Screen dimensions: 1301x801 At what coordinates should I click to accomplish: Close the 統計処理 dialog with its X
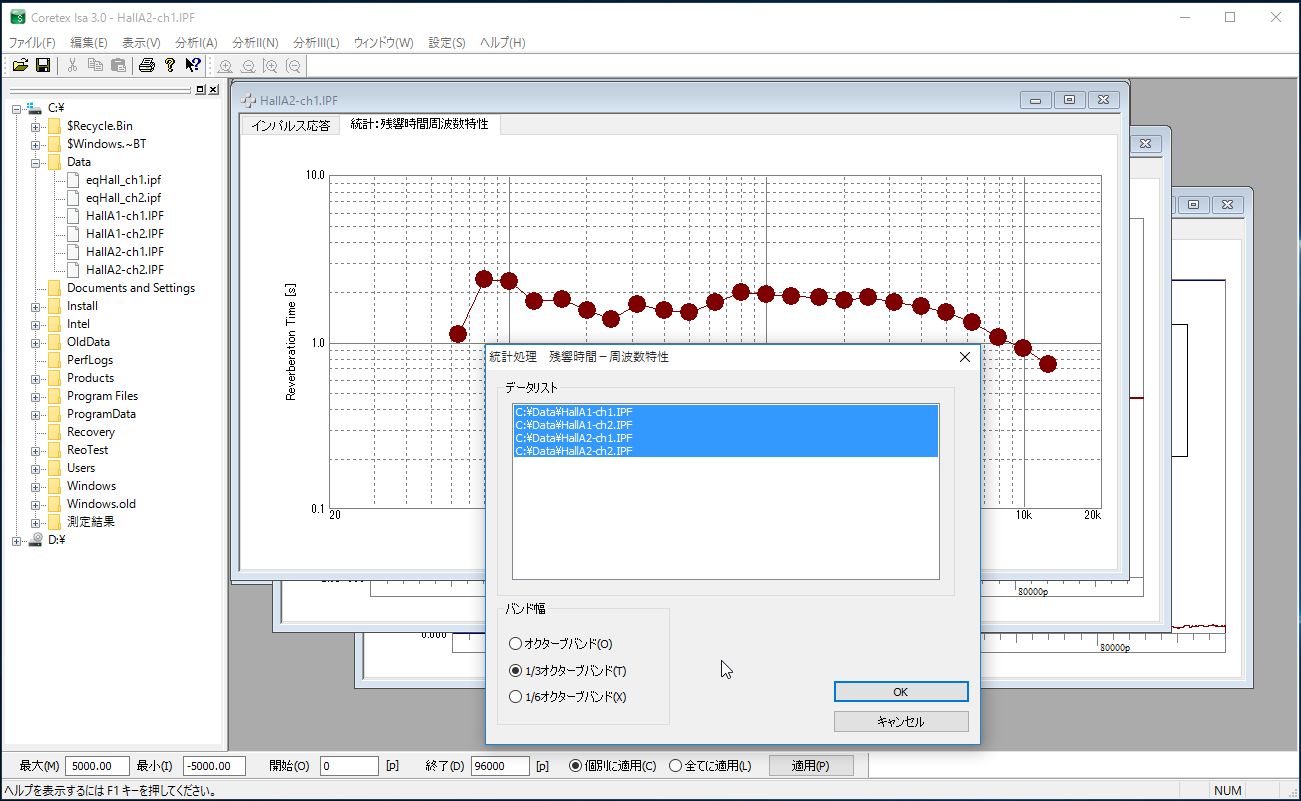coord(965,357)
